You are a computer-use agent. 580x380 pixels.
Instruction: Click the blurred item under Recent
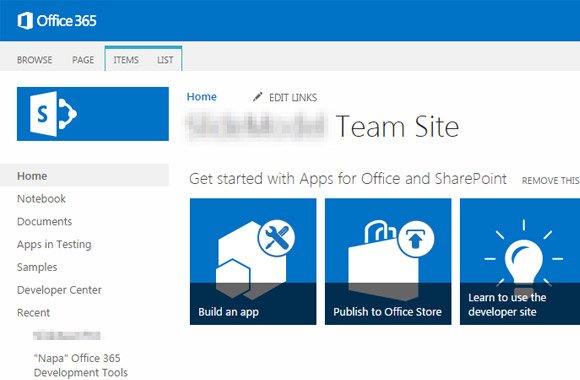(x=67, y=335)
